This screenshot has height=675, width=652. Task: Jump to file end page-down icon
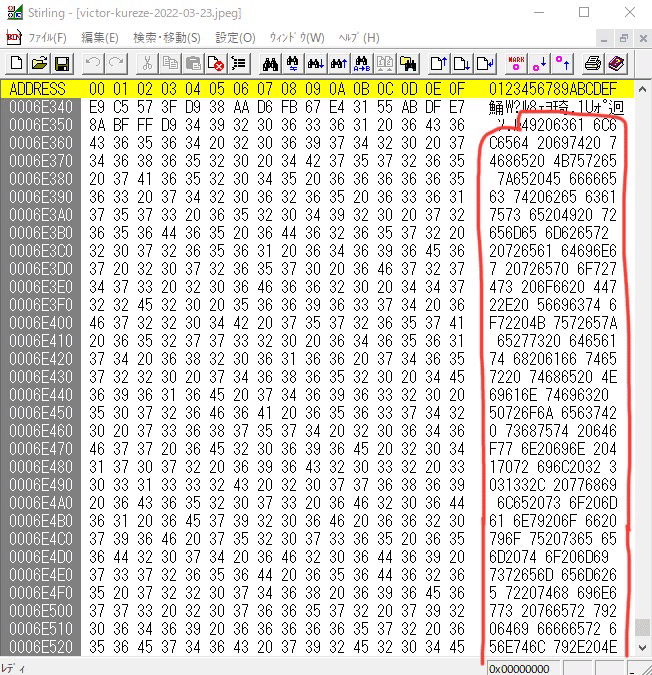point(462,64)
